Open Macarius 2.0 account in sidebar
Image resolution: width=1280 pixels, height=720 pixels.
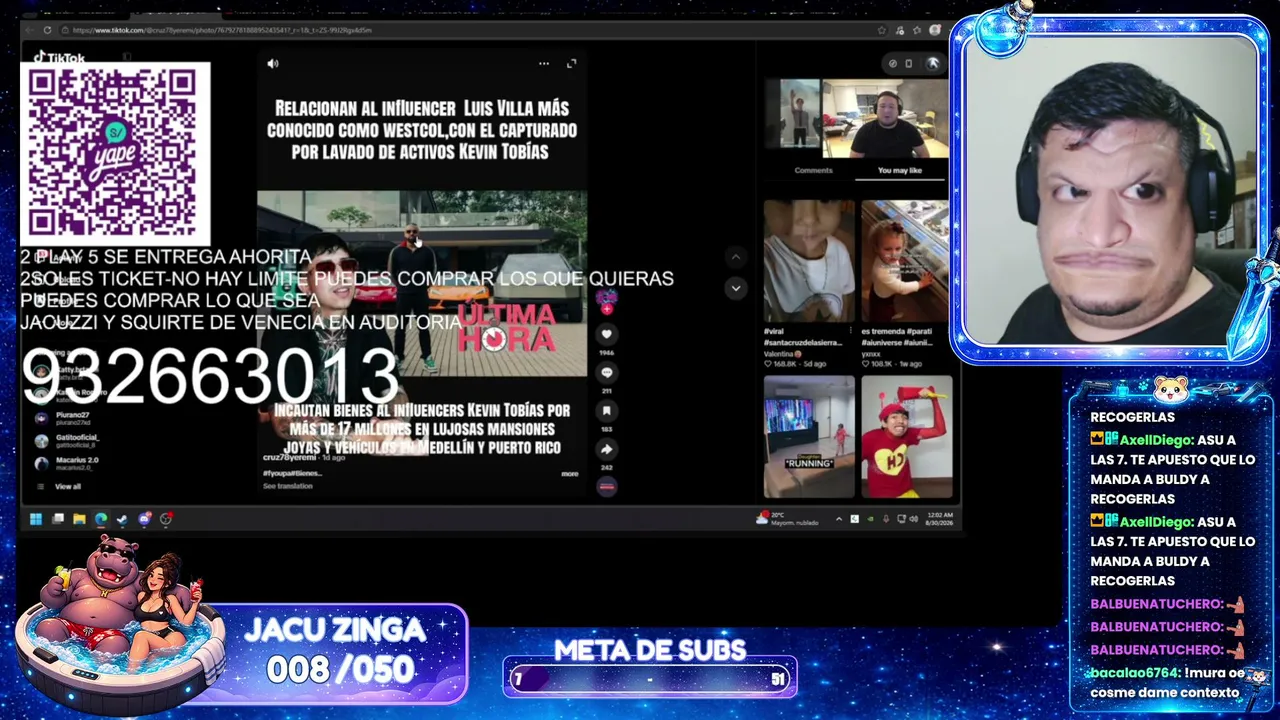coord(67,463)
